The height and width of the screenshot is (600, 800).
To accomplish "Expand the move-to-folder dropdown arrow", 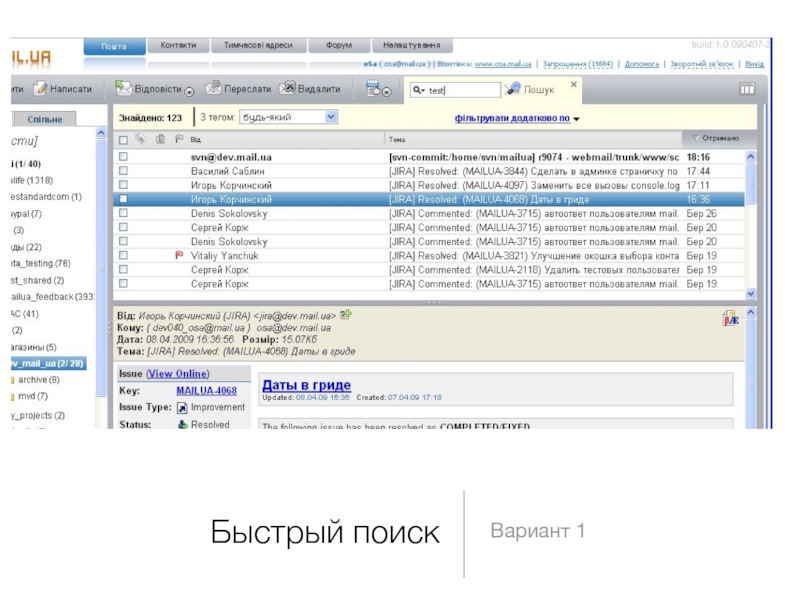I will point(387,92).
